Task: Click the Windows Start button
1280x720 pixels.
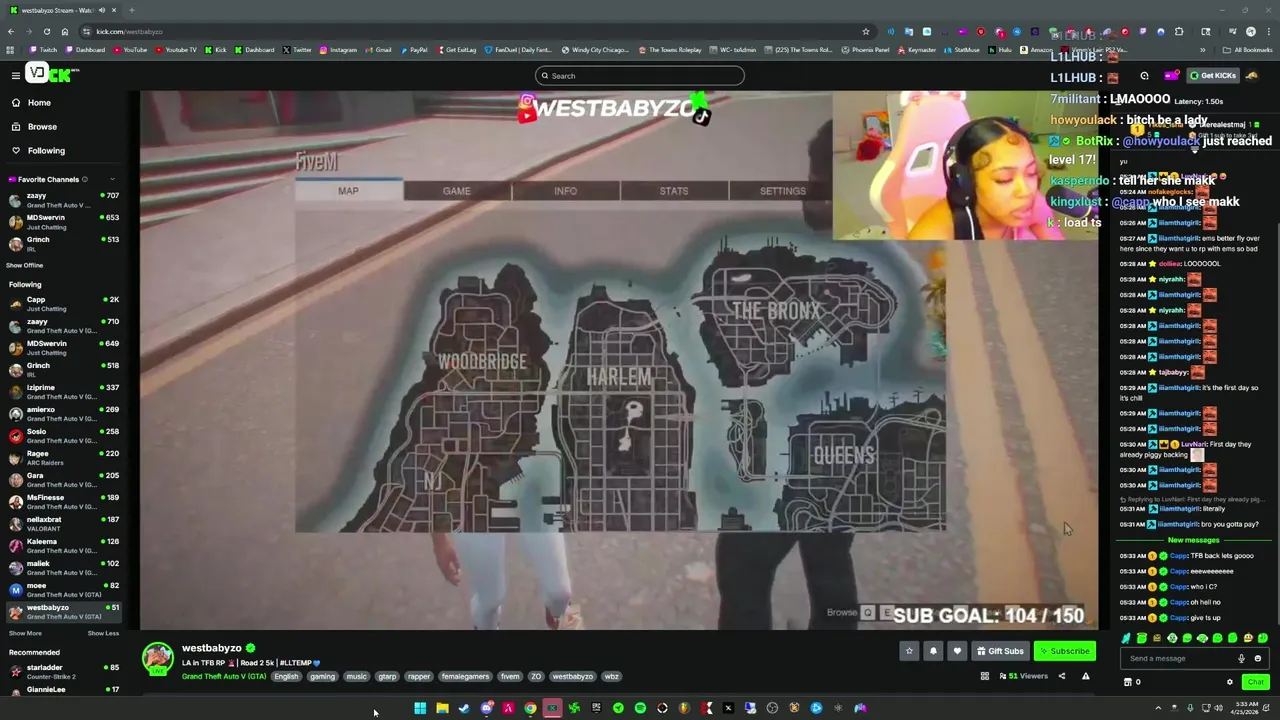Action: [x=420, y=708]
